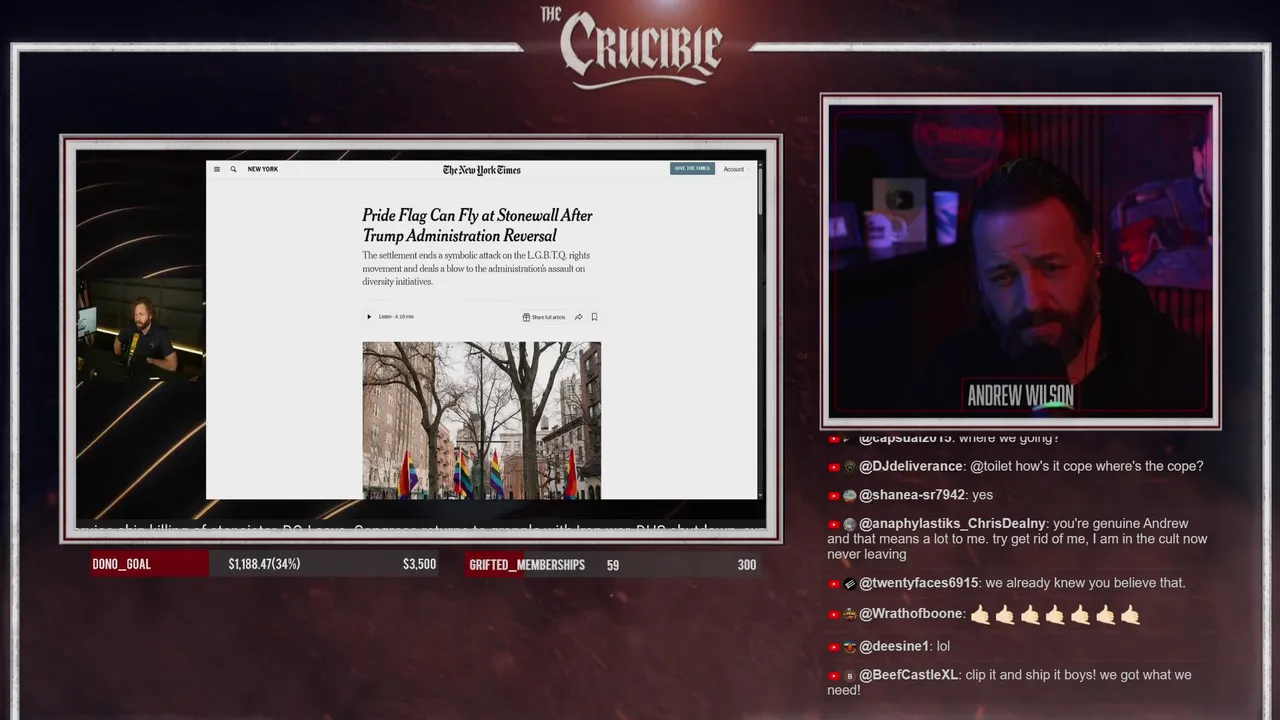Click the 'where we going?' chat message

click(1008, 438)
